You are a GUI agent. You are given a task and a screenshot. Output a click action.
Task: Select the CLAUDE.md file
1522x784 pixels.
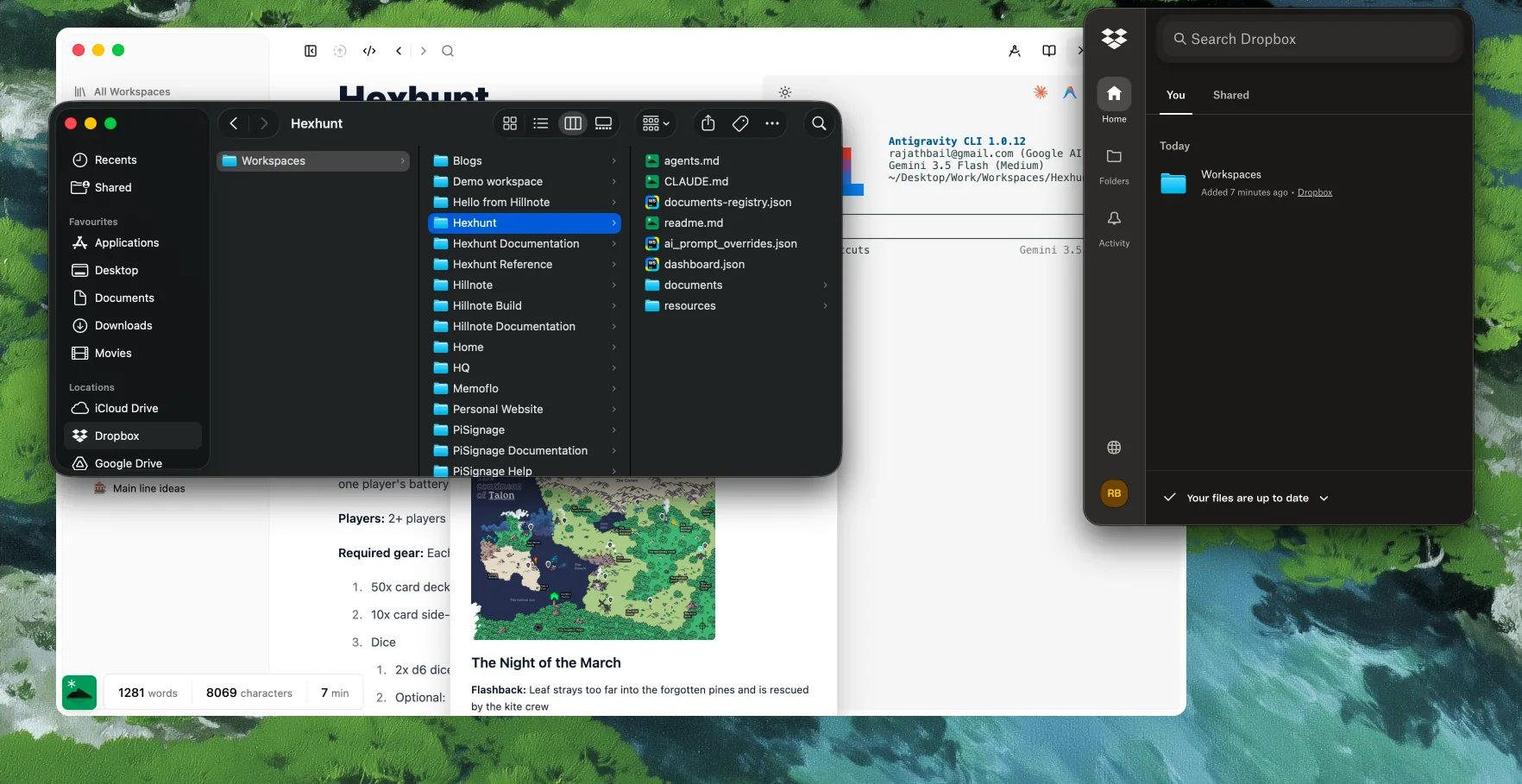tap(735, 181)
